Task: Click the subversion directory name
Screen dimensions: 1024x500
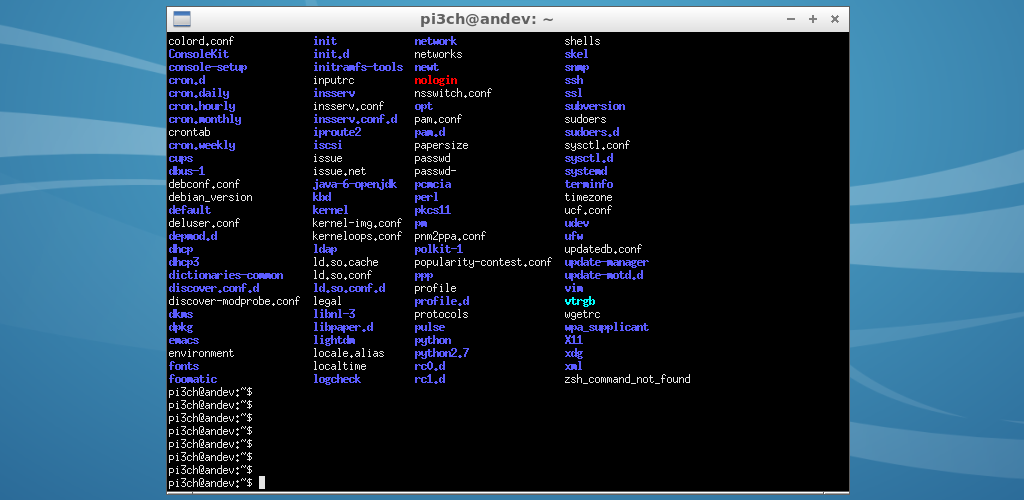Action: 595,106
